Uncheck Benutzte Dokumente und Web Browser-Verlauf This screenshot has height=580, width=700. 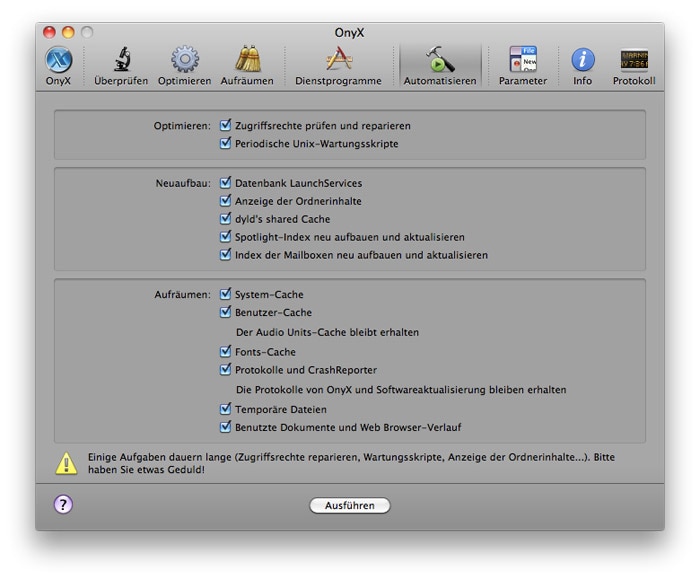[225, 427]
